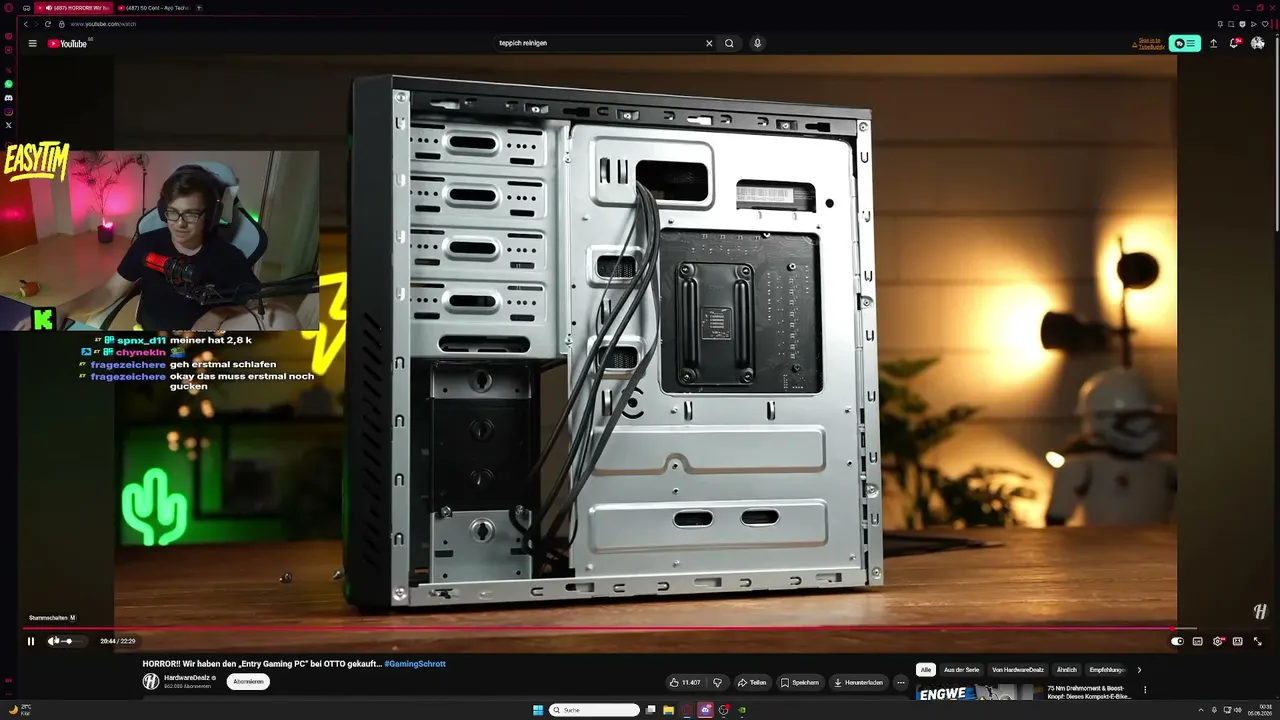Open the #GamingSchrott hashtag link

click(415, 664)
